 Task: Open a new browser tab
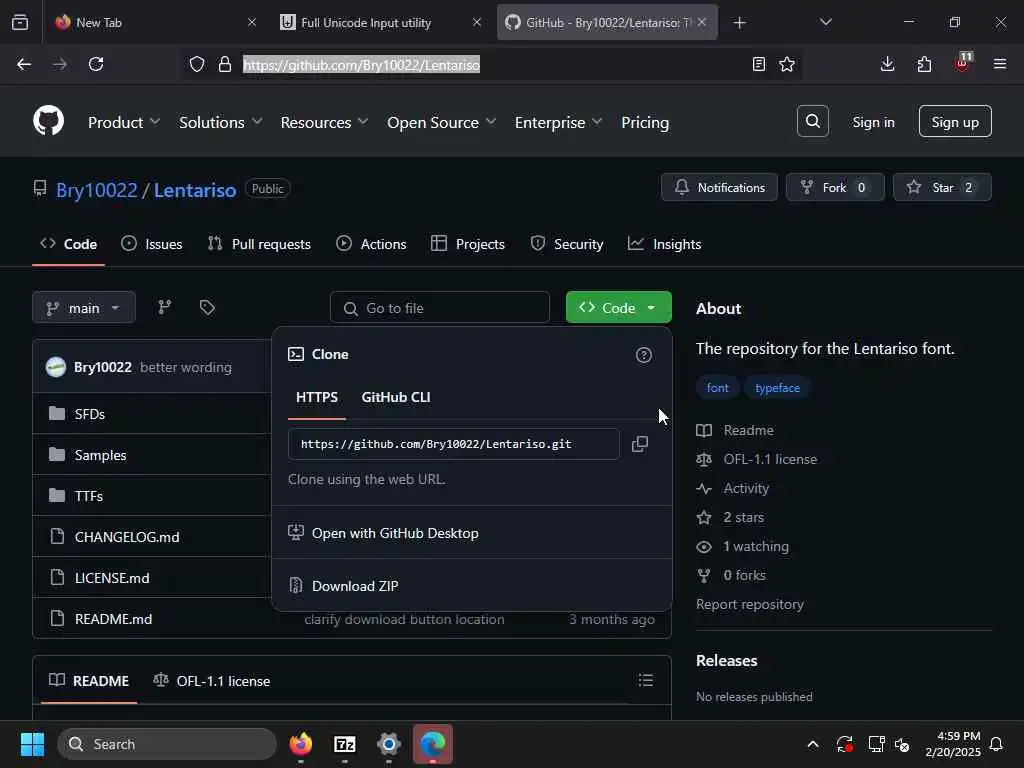tap(739, 23)
